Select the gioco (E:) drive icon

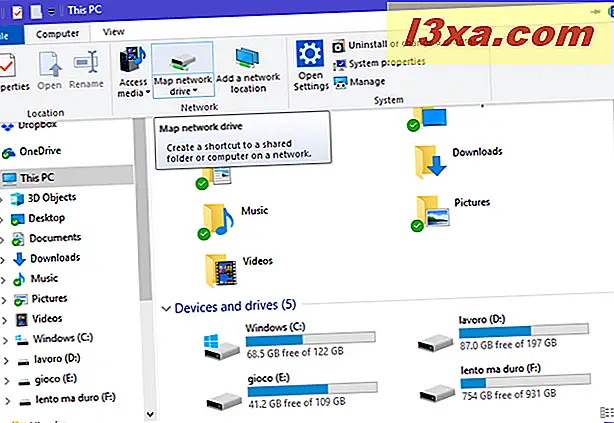coord(224,401)
